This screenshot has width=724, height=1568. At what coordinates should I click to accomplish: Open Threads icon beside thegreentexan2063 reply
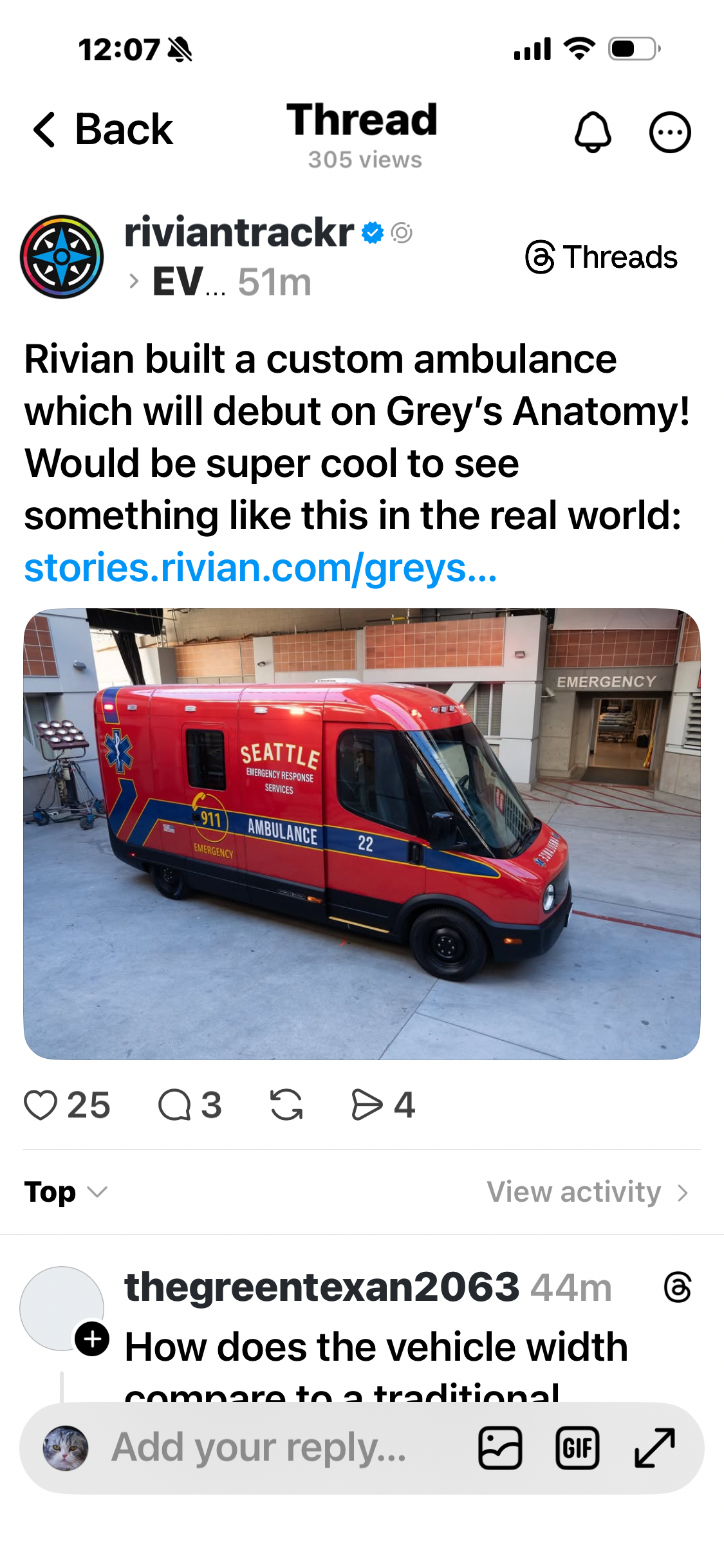tap(678, 1287)
